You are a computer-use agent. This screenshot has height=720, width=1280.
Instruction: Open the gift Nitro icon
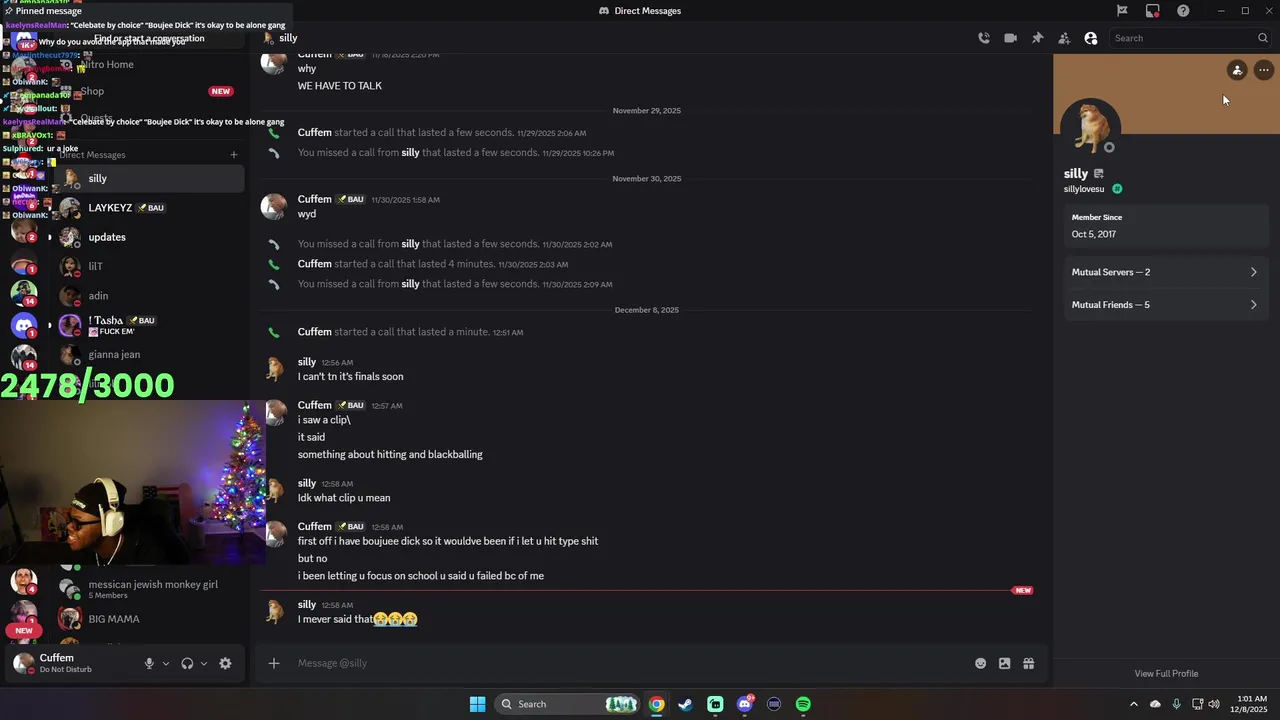click(1028, 663)
